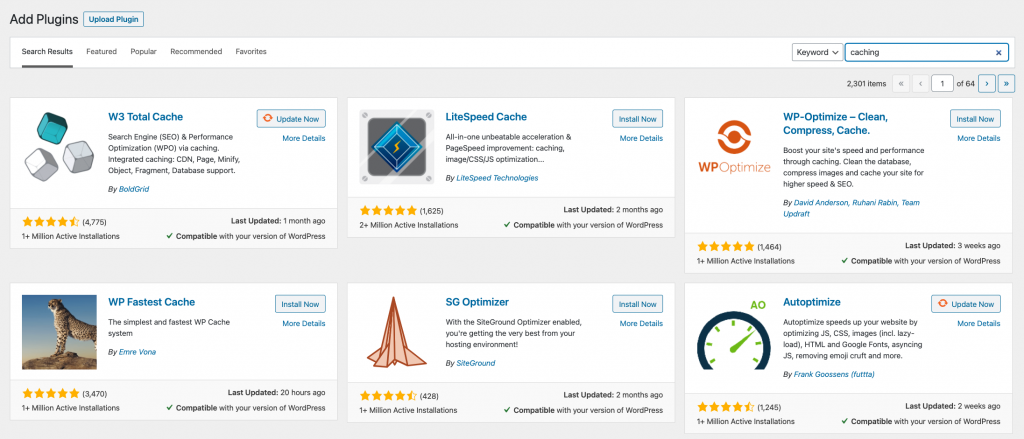This screenshot has width=1024, height=439.
Task: Open the Emre Vona author link
Action: 137,351
